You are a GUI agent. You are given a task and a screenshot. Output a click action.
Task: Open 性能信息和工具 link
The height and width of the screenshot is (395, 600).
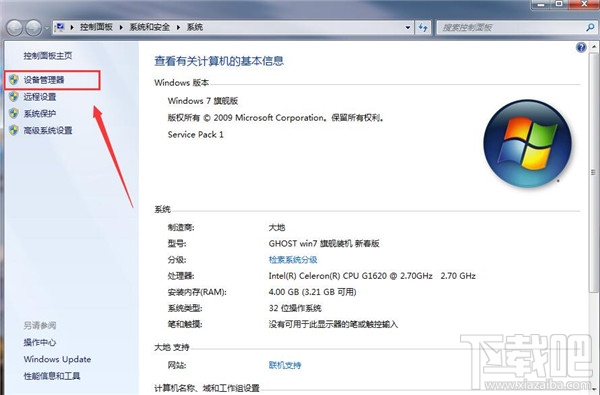point(52,376)
